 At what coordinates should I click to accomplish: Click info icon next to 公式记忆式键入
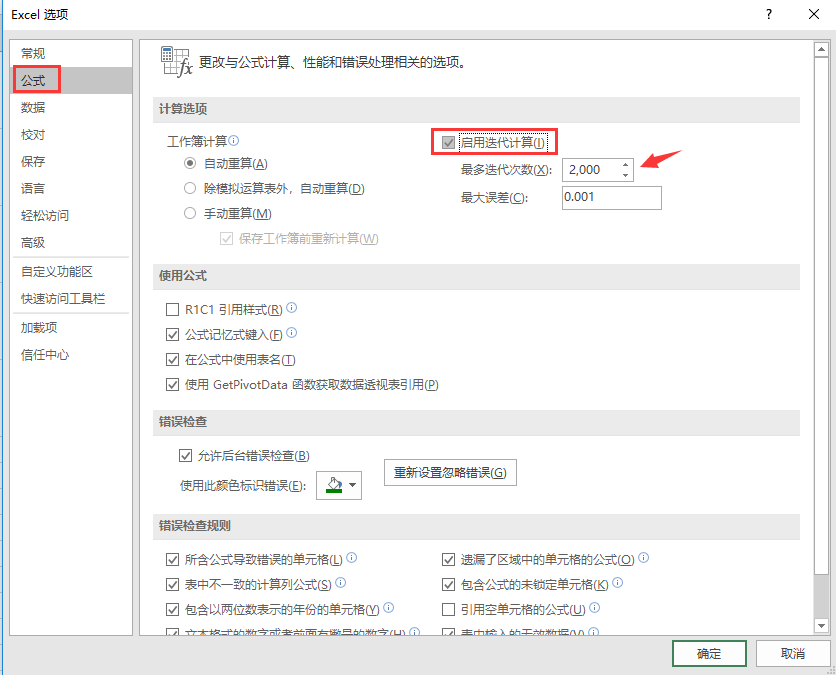(292, 332)
